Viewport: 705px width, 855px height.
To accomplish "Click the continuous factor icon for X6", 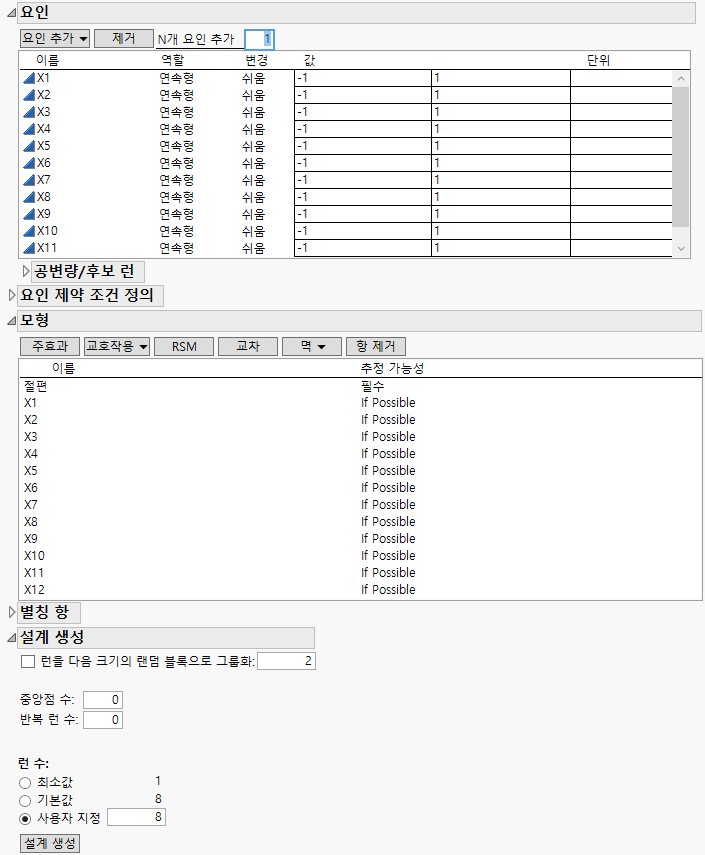I will (29, 162).
